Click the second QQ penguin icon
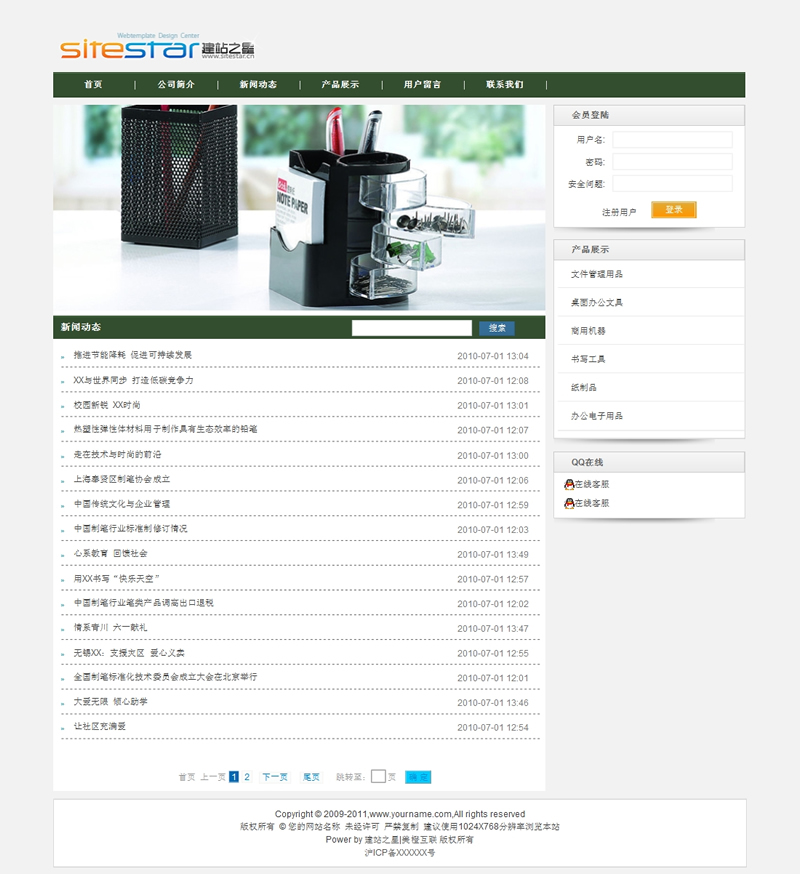The width and height of the screenshot is (800, 874). coord(569,503)
